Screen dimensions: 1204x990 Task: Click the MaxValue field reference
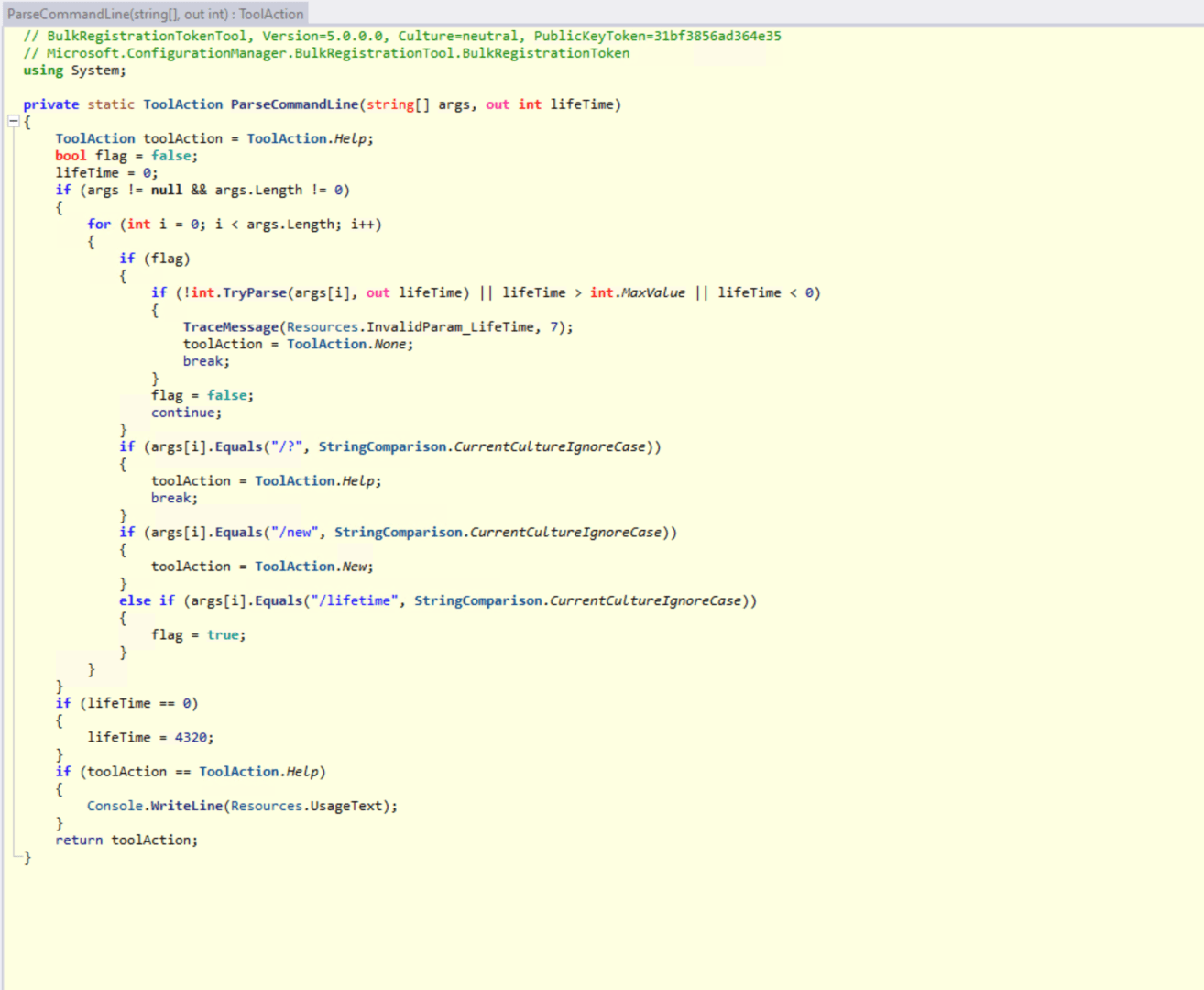coord(652,292)
